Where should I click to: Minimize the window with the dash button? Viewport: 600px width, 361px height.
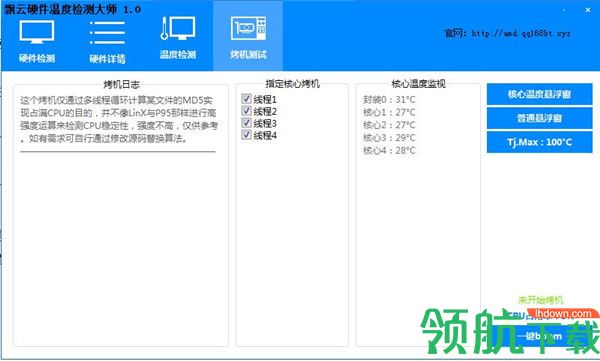564,10
